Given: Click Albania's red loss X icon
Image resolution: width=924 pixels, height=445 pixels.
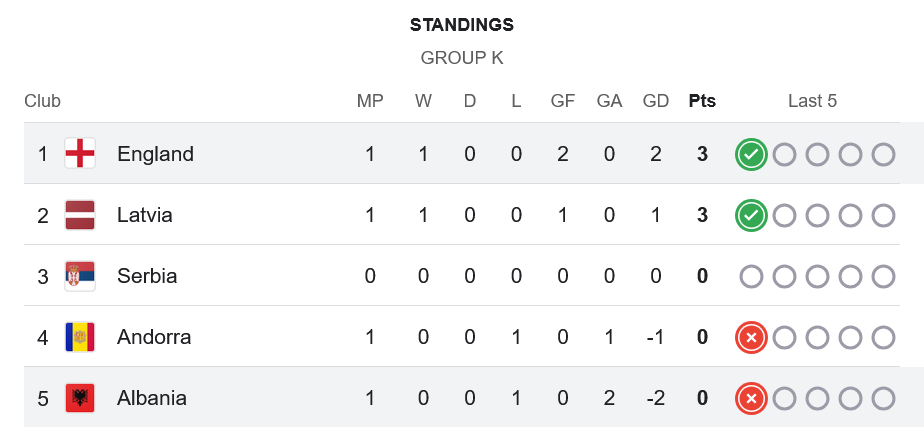Looking at the screenshot, I should click(x=751, y=398).
